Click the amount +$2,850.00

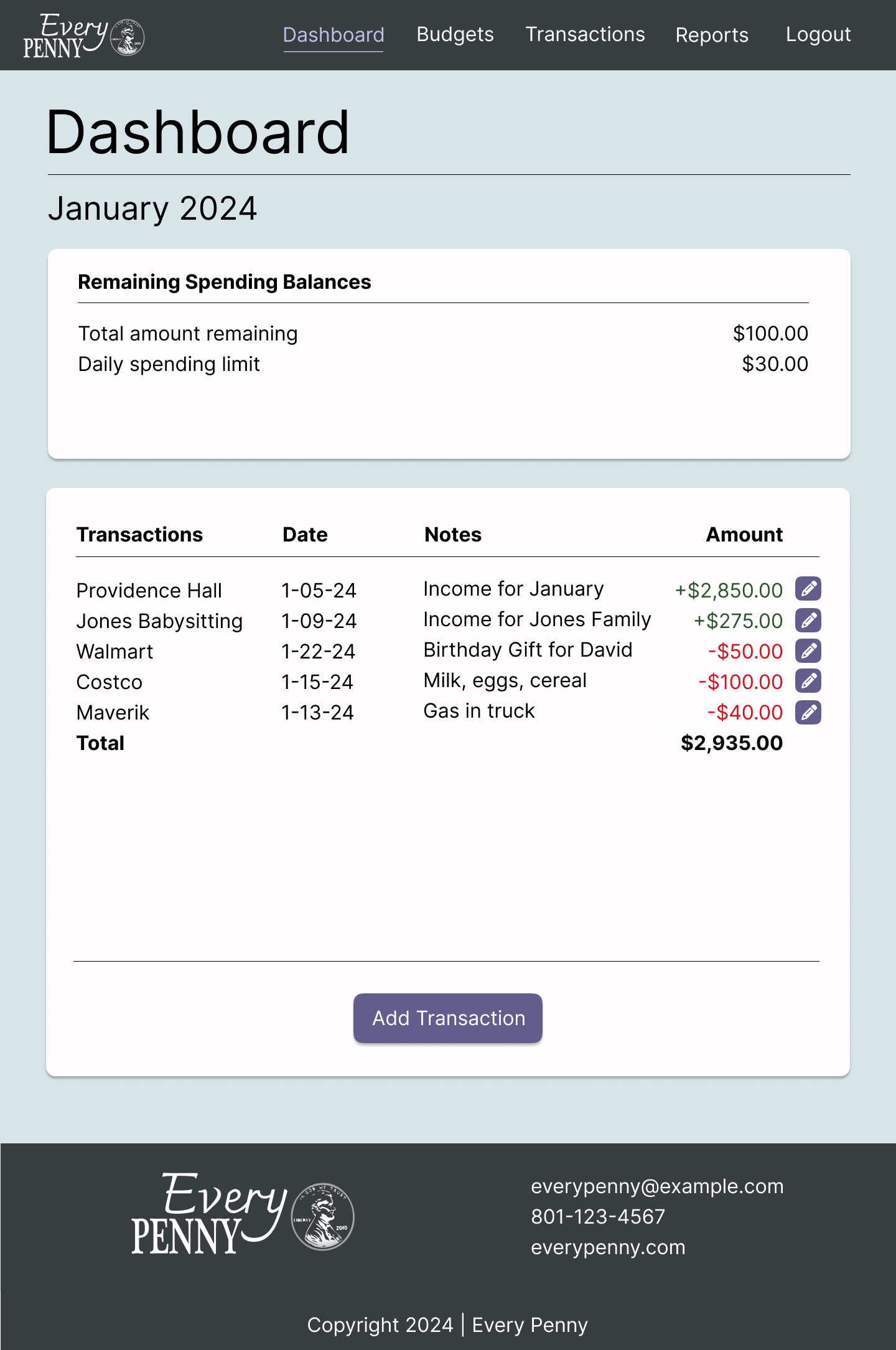click(x=729, y=590)
